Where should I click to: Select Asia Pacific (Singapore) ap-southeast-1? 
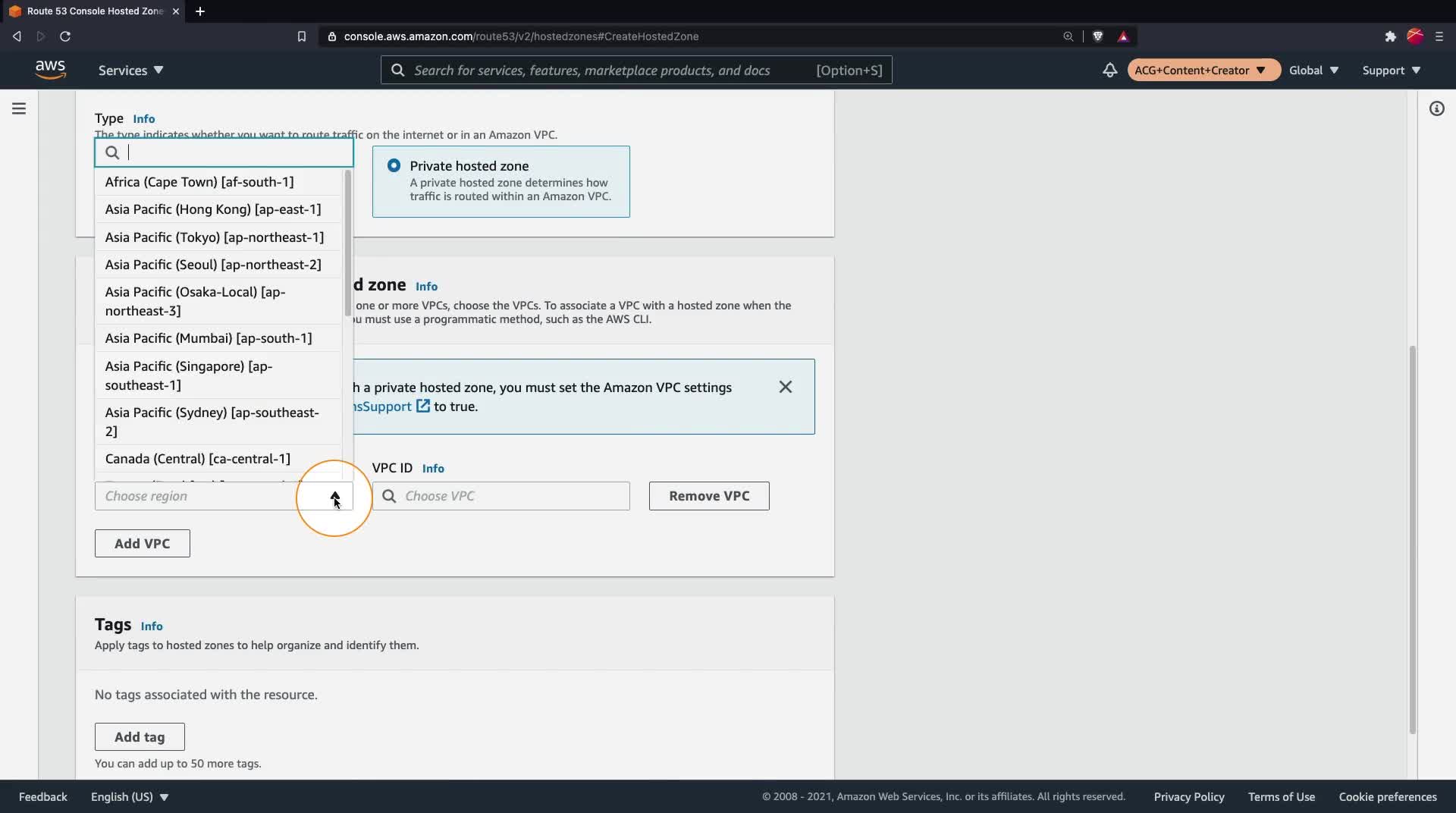click(x=218, y=375)
